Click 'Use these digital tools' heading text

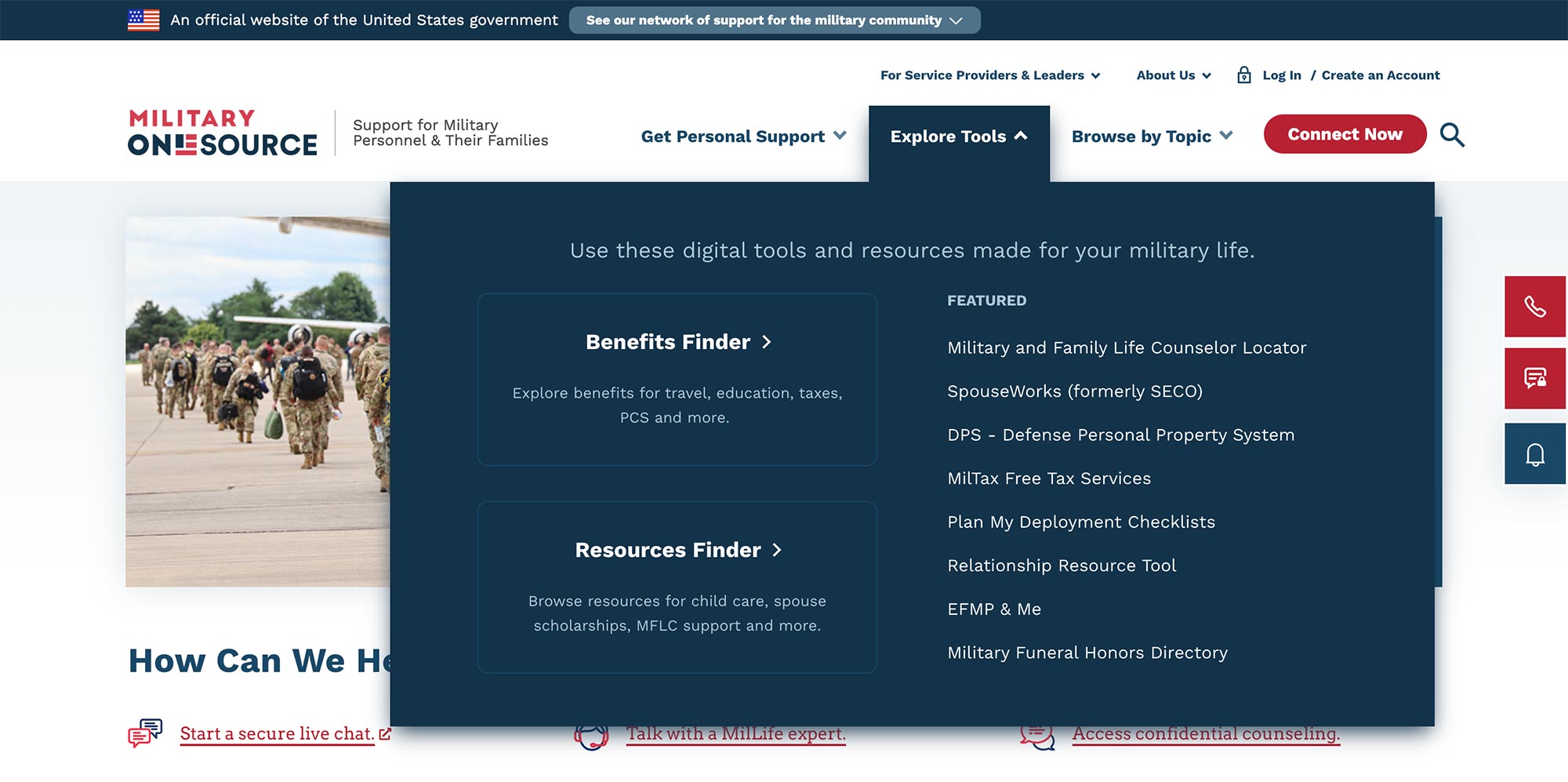(x=913, y=250)
